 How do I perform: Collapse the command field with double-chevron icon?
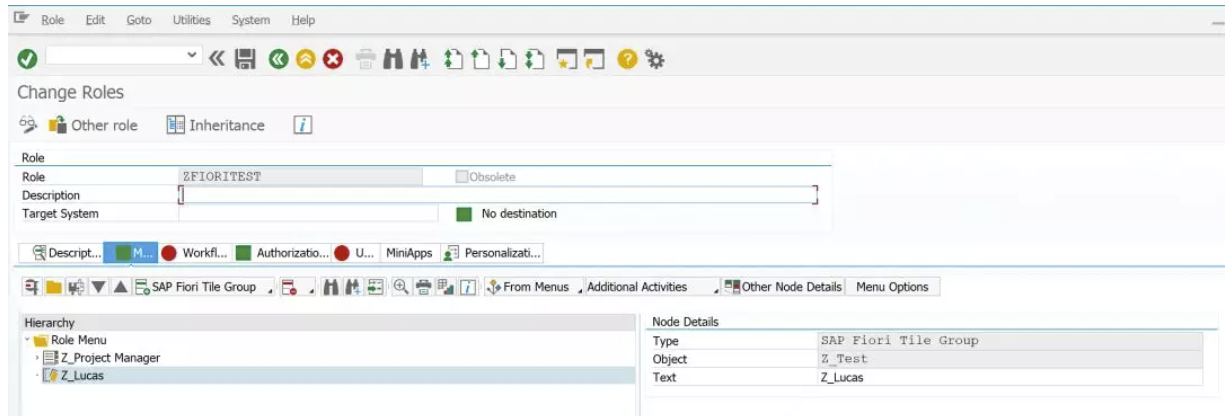tap(217, 60)
